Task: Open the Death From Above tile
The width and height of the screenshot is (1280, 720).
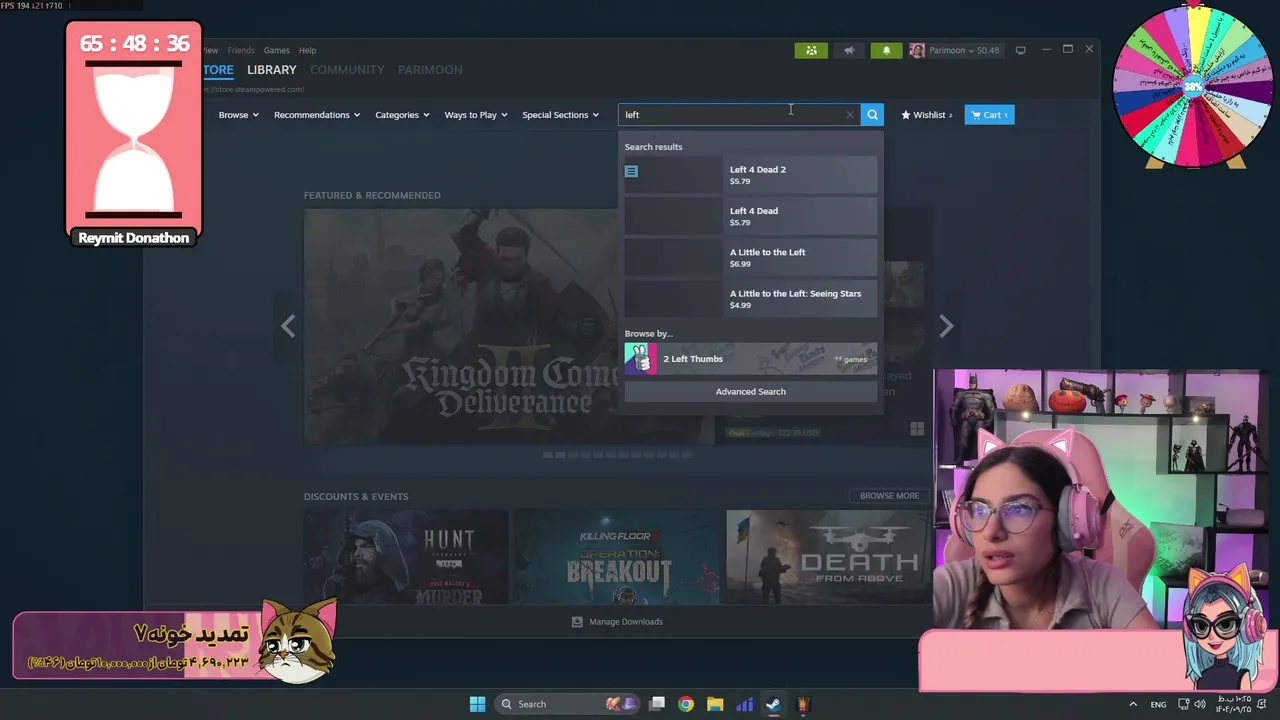Action: (828, 557)
